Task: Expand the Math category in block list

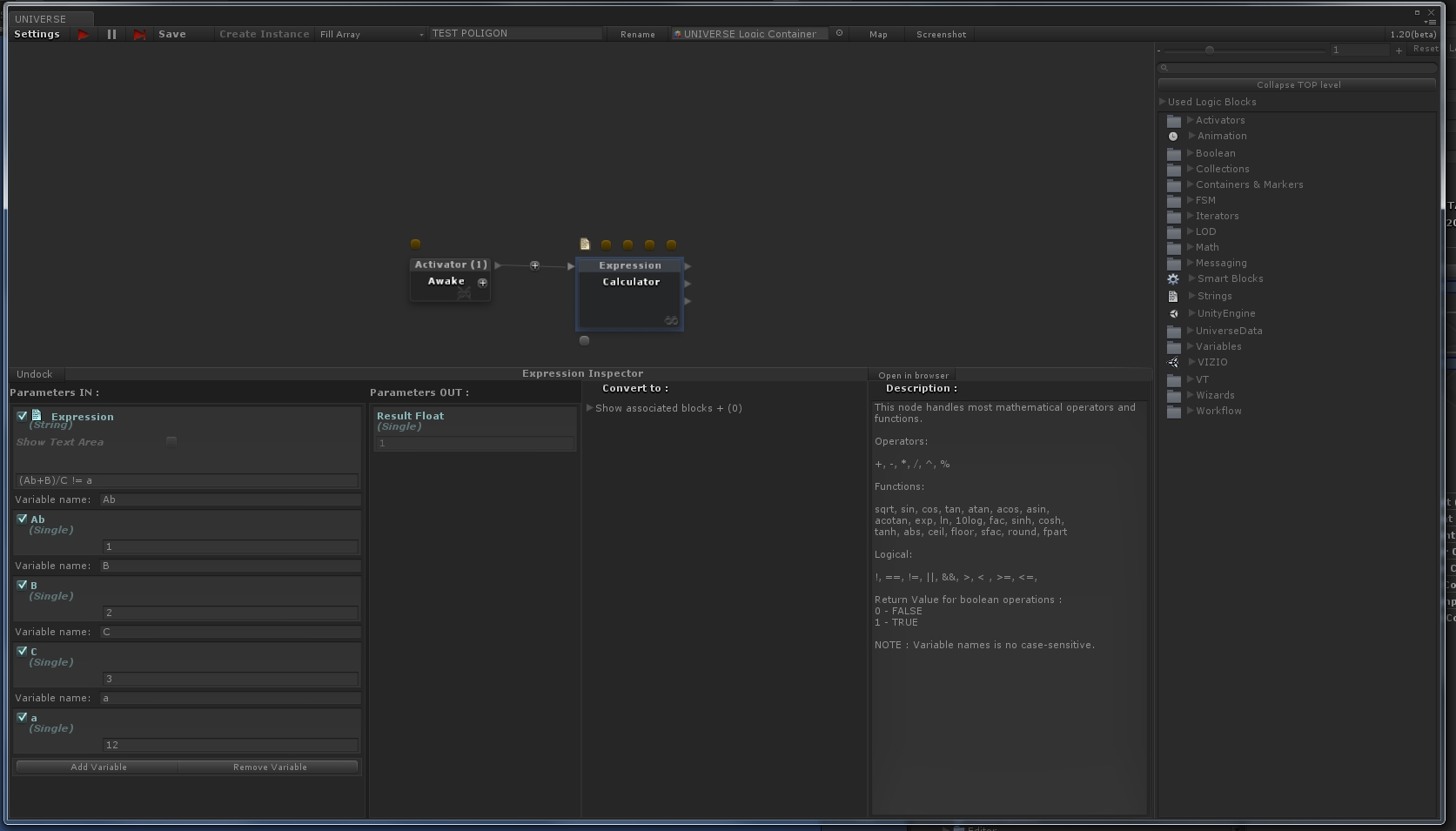Action: point(1190,247)
